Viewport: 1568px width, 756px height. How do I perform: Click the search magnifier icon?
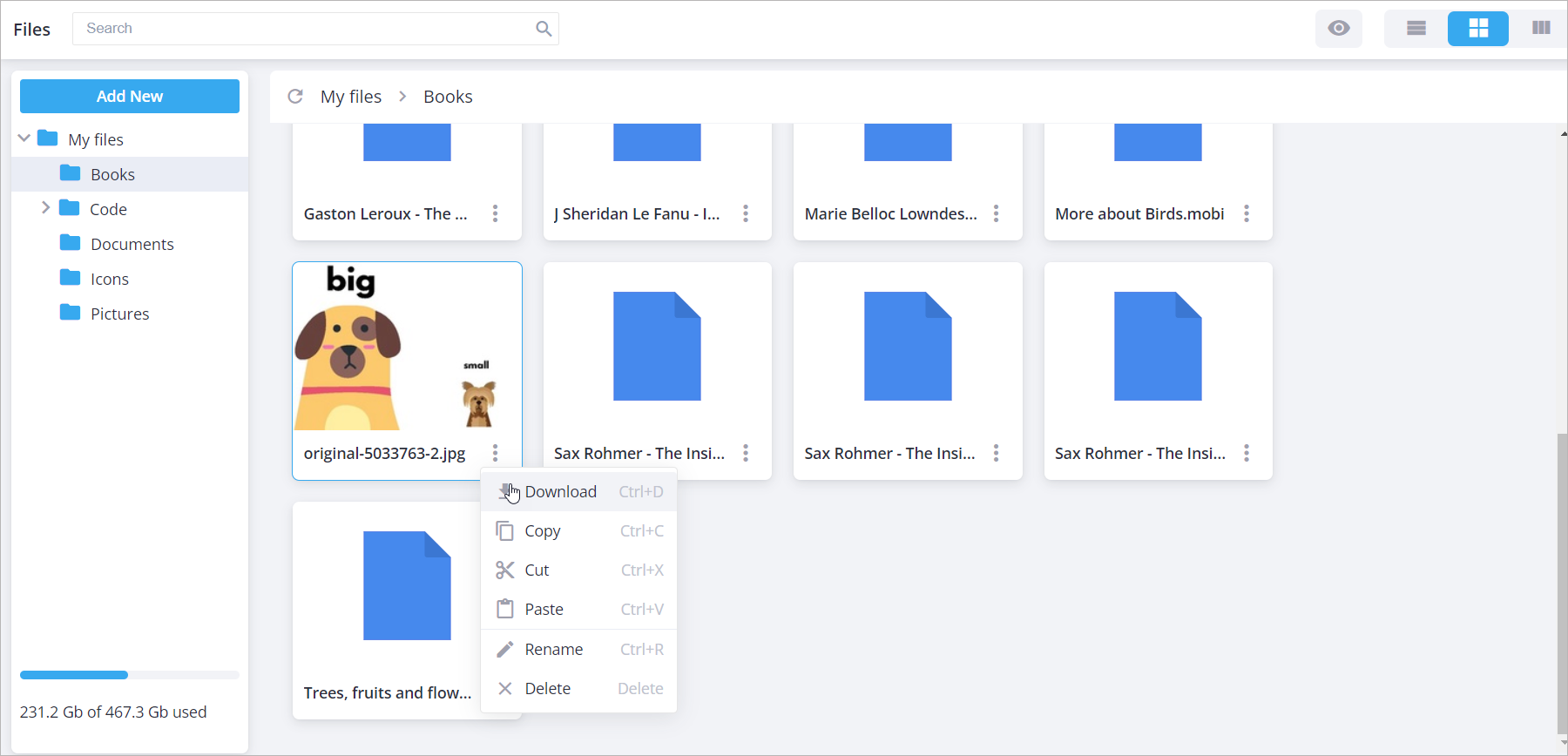tap(544, 29)
